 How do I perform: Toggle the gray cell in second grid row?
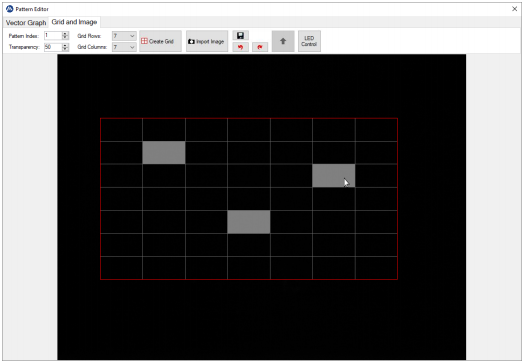point(164,153)
